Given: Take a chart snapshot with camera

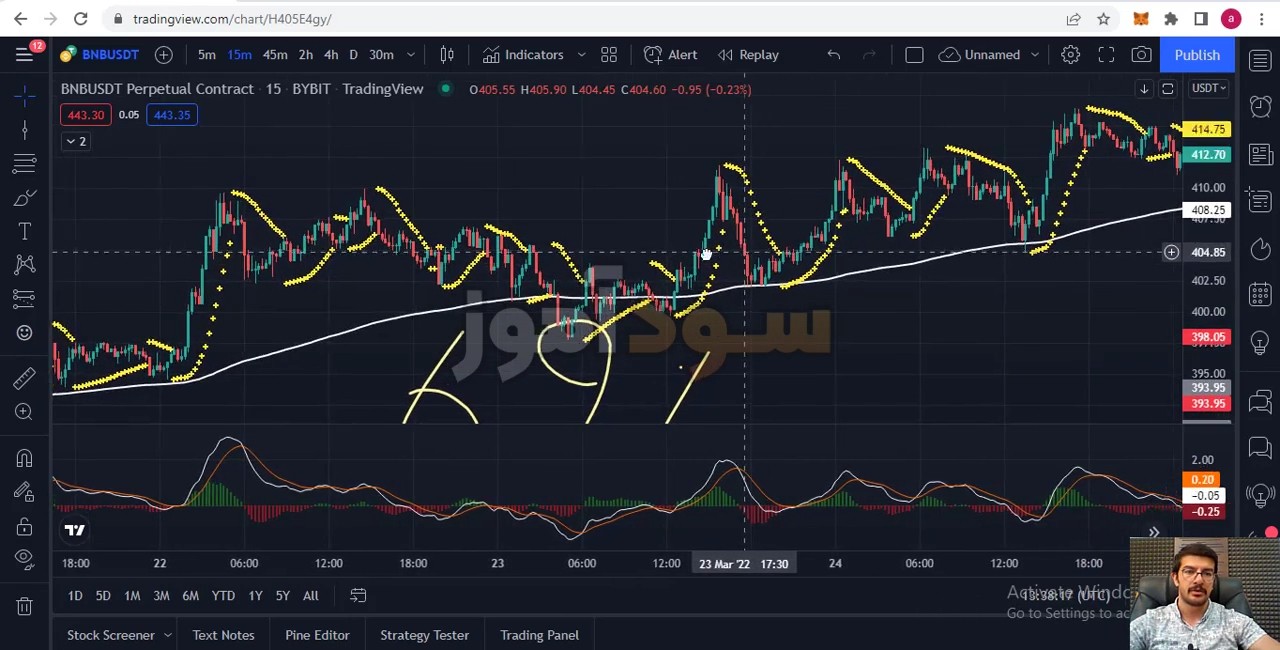Looking at the screenshot, I should coord(1141,55).
